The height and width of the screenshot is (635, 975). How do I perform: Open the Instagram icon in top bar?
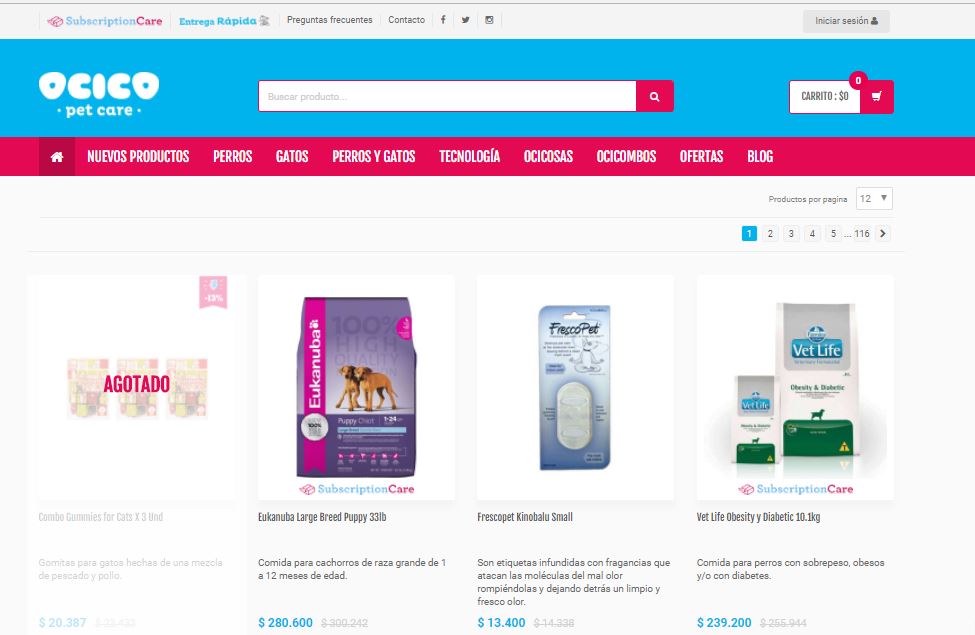489,20
